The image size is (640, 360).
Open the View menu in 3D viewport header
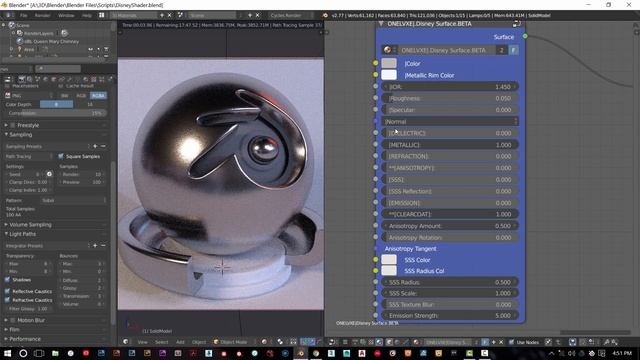point(142,342)
